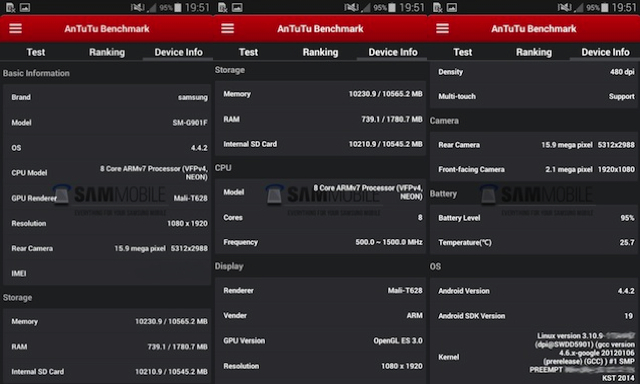640x384 pixels.
Task: Tap the Camera section header
Action: [x=444, y=121]
